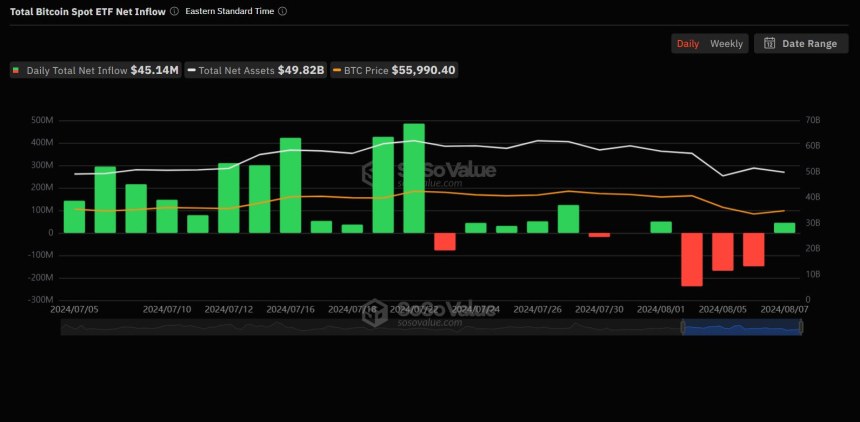
Task: Switch chart to Weekly view
Action: (726, 44)
